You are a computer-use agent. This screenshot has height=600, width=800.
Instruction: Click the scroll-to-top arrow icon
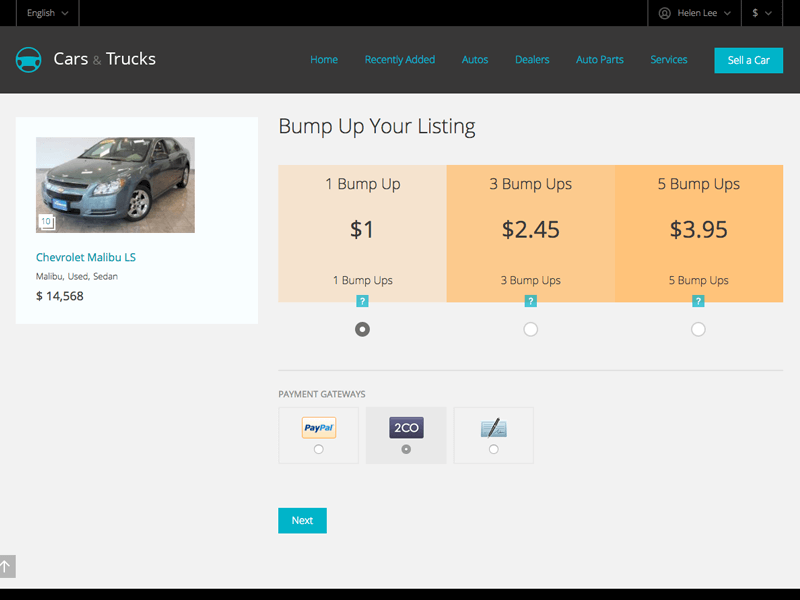coord(7,566)
